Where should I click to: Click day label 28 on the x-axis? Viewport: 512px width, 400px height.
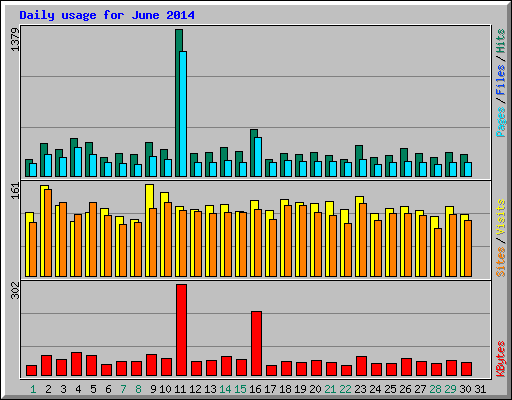[435, 389]
